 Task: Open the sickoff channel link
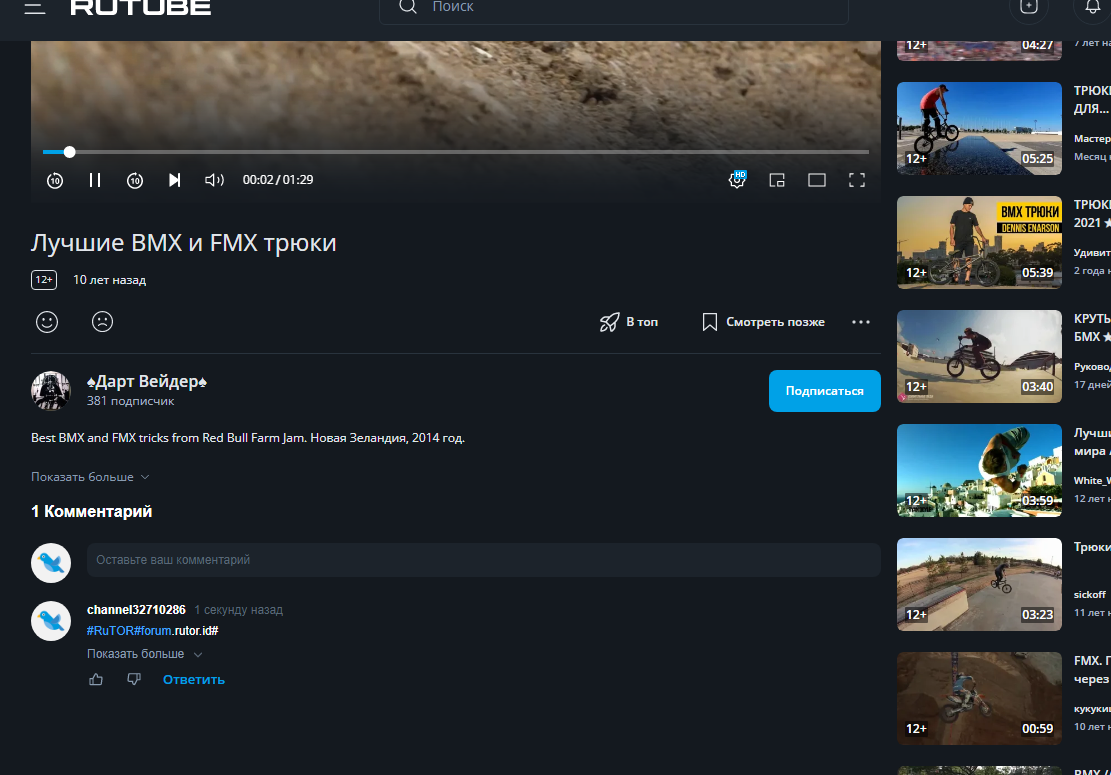[x=1090, y=594]
